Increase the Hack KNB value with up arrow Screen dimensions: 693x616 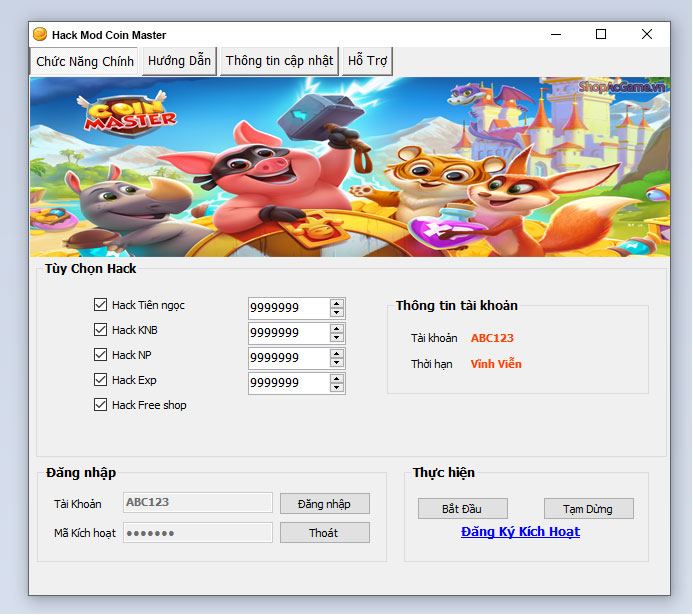pos(337,328)
